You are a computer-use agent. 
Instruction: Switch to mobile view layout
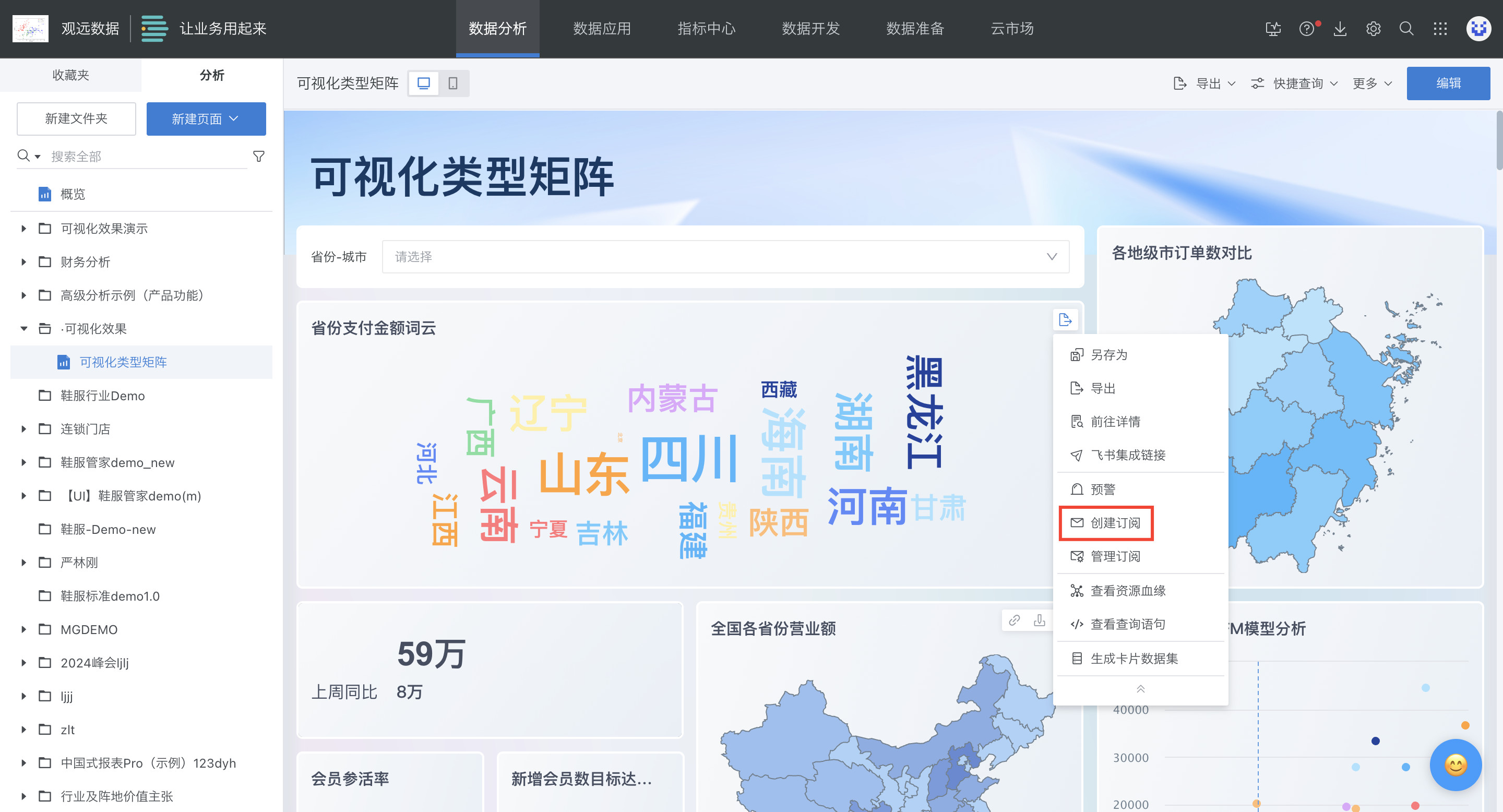453,83
